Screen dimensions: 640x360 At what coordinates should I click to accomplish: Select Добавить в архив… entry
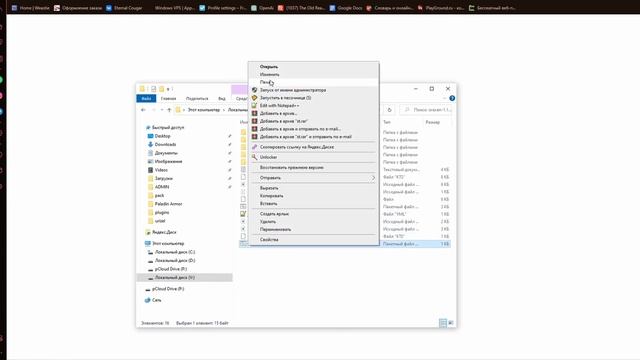pos(313,113)
